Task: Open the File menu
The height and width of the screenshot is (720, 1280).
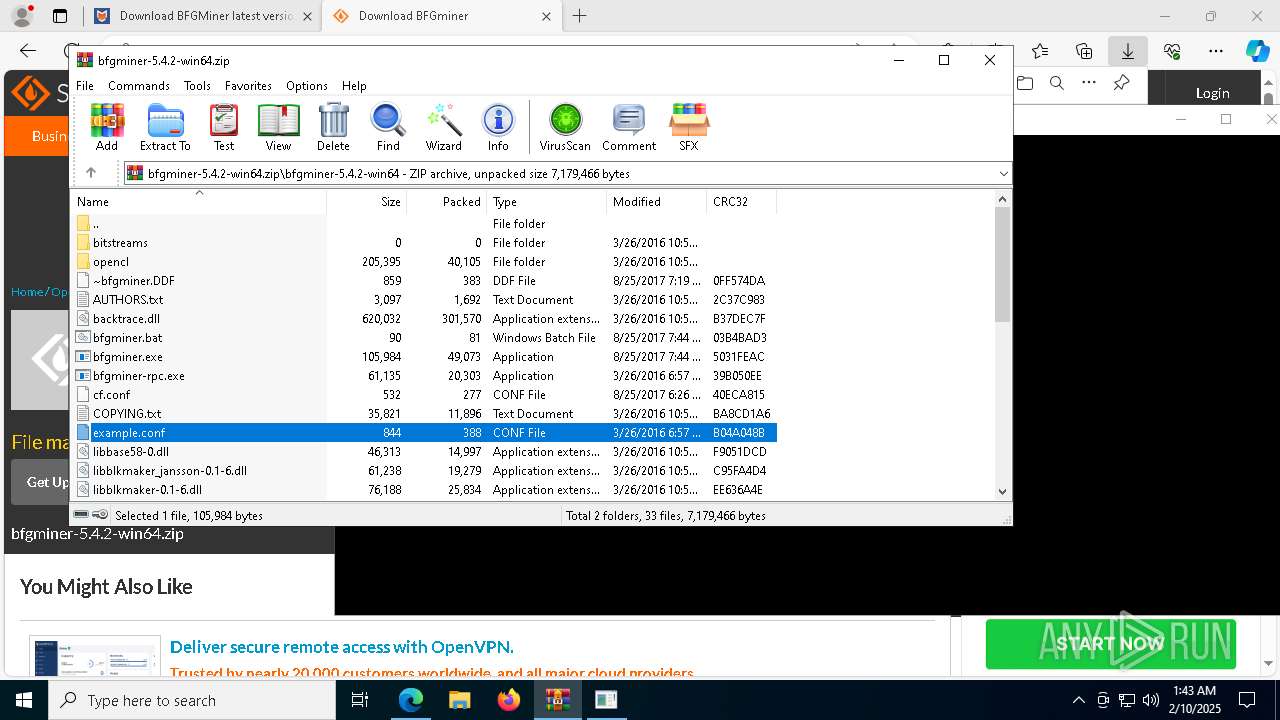Action: tap(85, 86)
